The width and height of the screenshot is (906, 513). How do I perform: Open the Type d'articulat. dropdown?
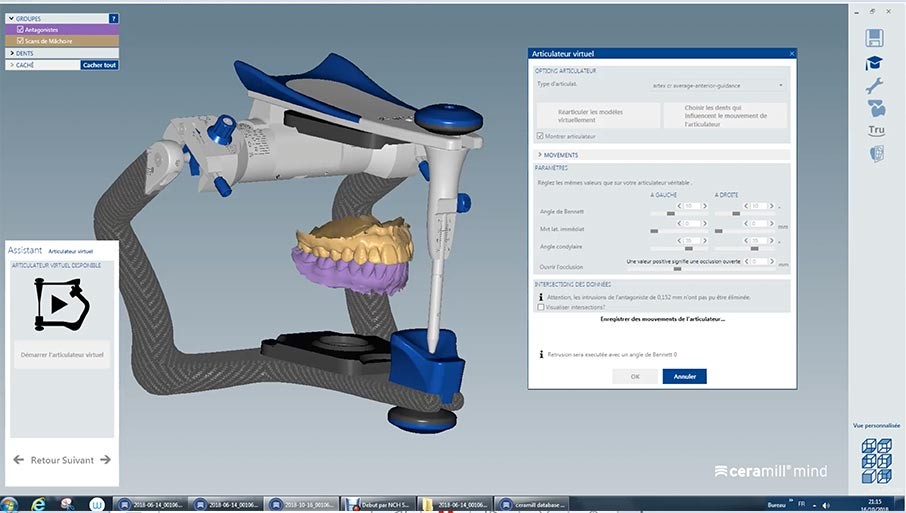coord(717,86)
